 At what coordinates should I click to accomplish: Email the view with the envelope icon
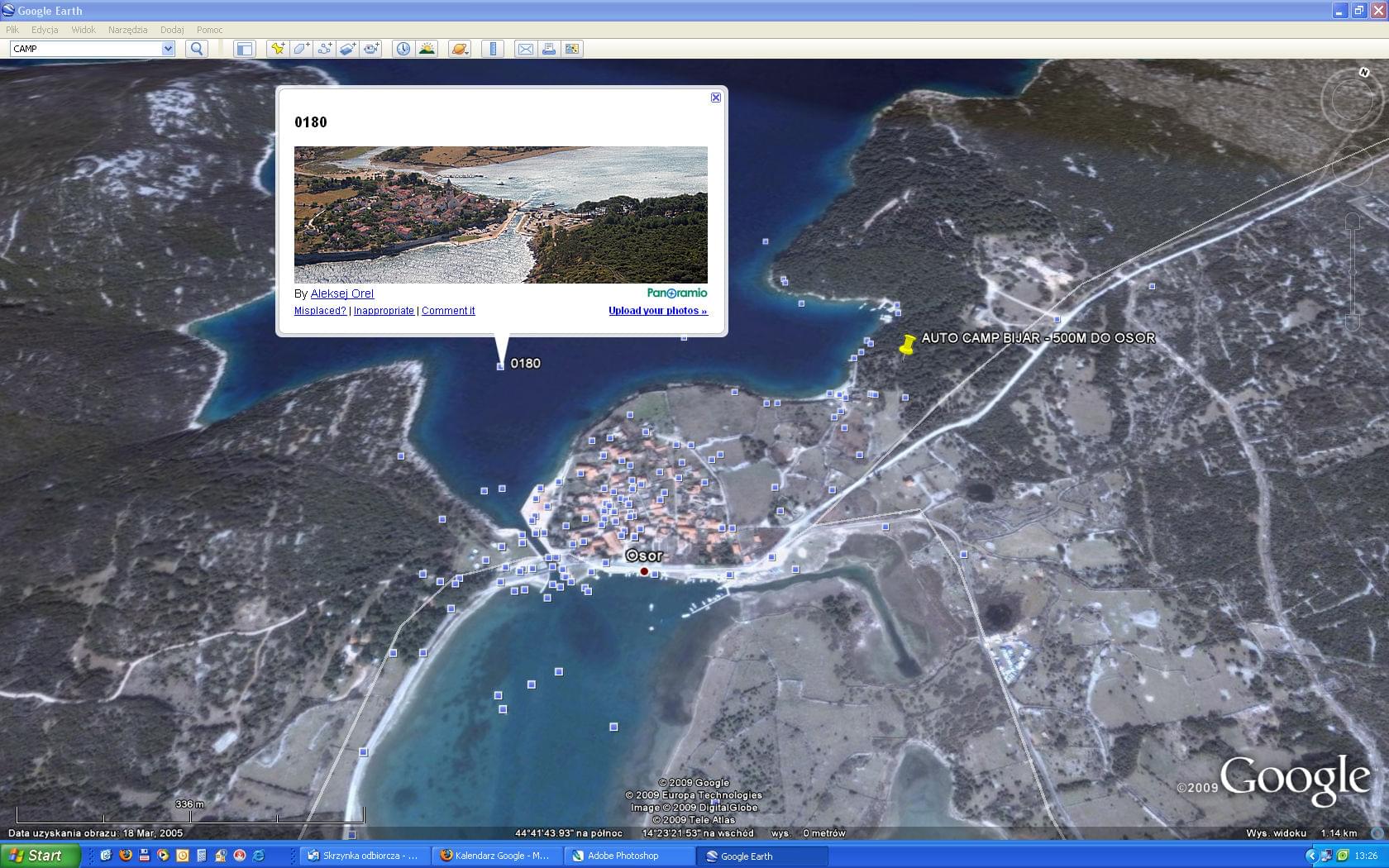point(525,49)
